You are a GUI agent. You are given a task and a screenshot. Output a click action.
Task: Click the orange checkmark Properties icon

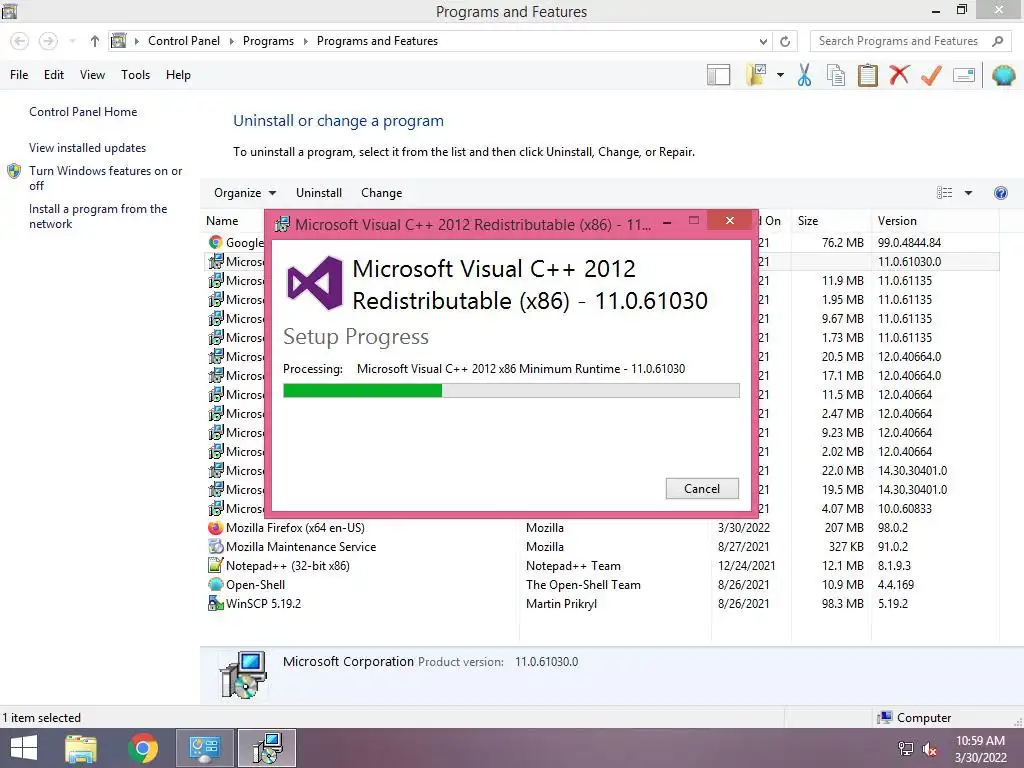point(931,75)
